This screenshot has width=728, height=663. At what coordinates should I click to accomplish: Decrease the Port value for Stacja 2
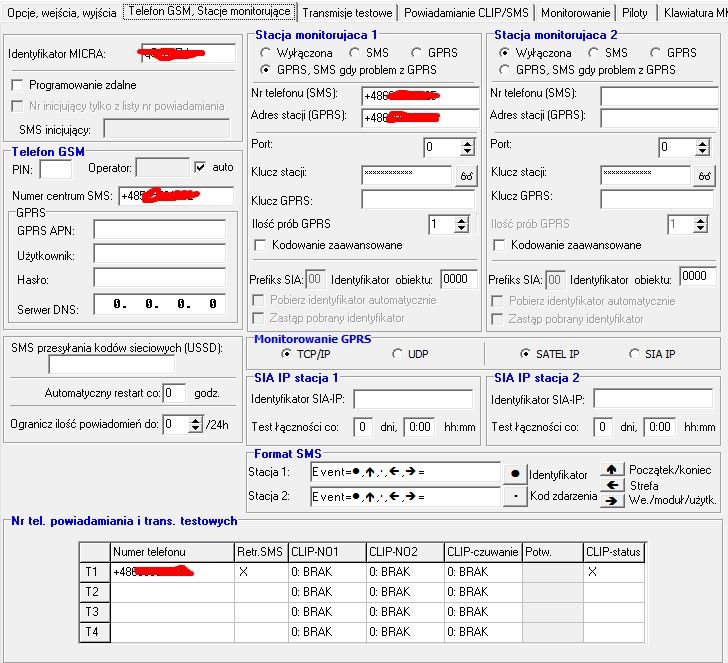702,151
